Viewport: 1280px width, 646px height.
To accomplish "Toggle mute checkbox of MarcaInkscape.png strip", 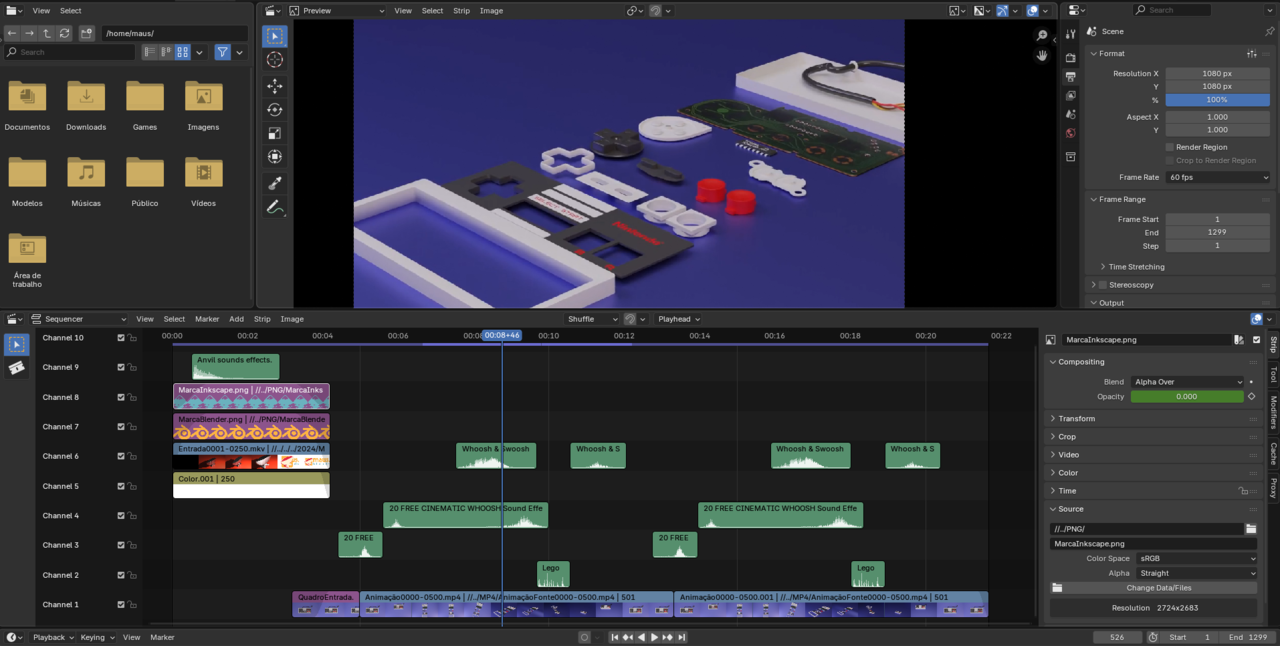I will [x=1257, y=340].
